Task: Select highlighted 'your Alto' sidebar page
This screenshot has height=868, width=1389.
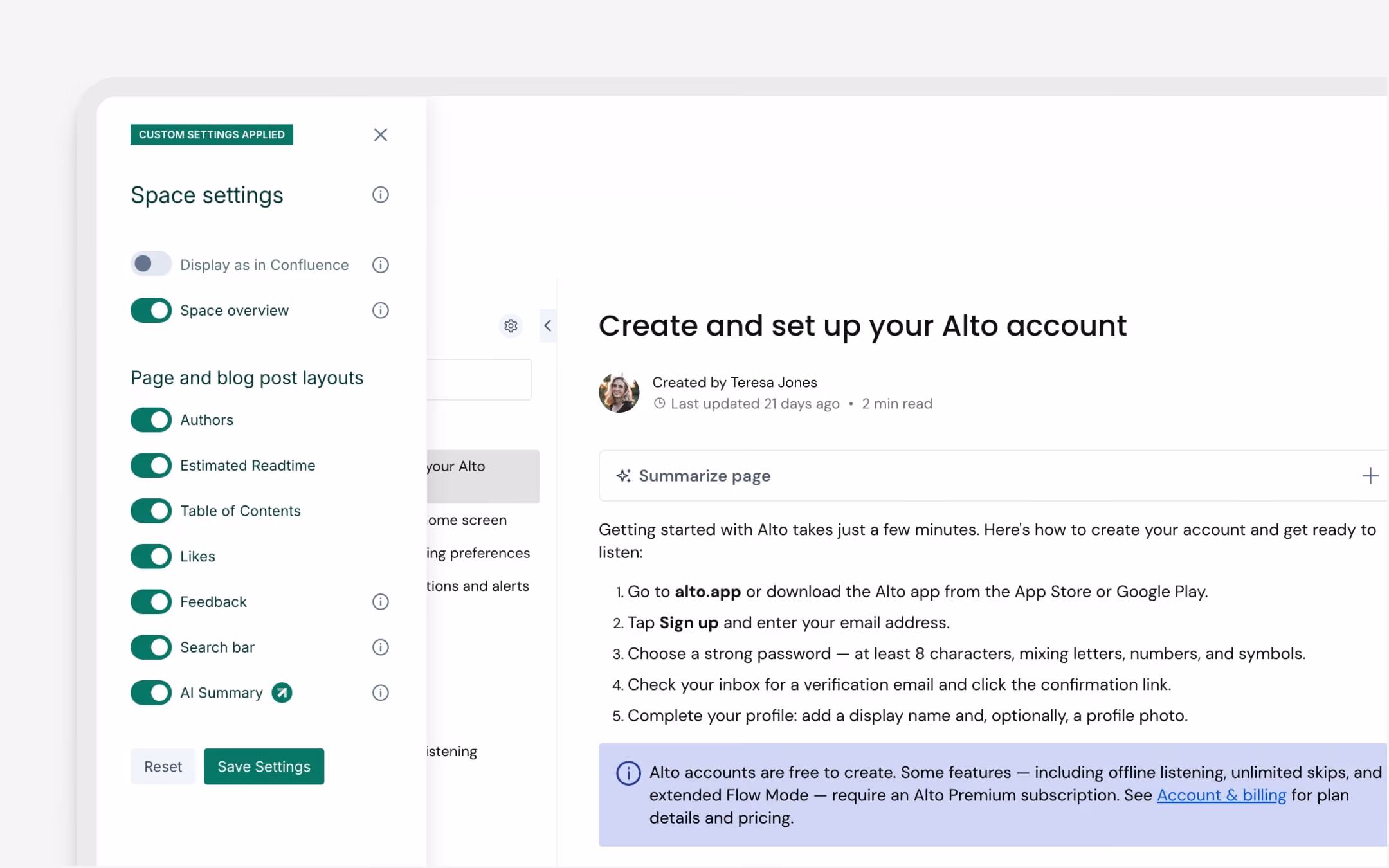Action: coord(483,476)
